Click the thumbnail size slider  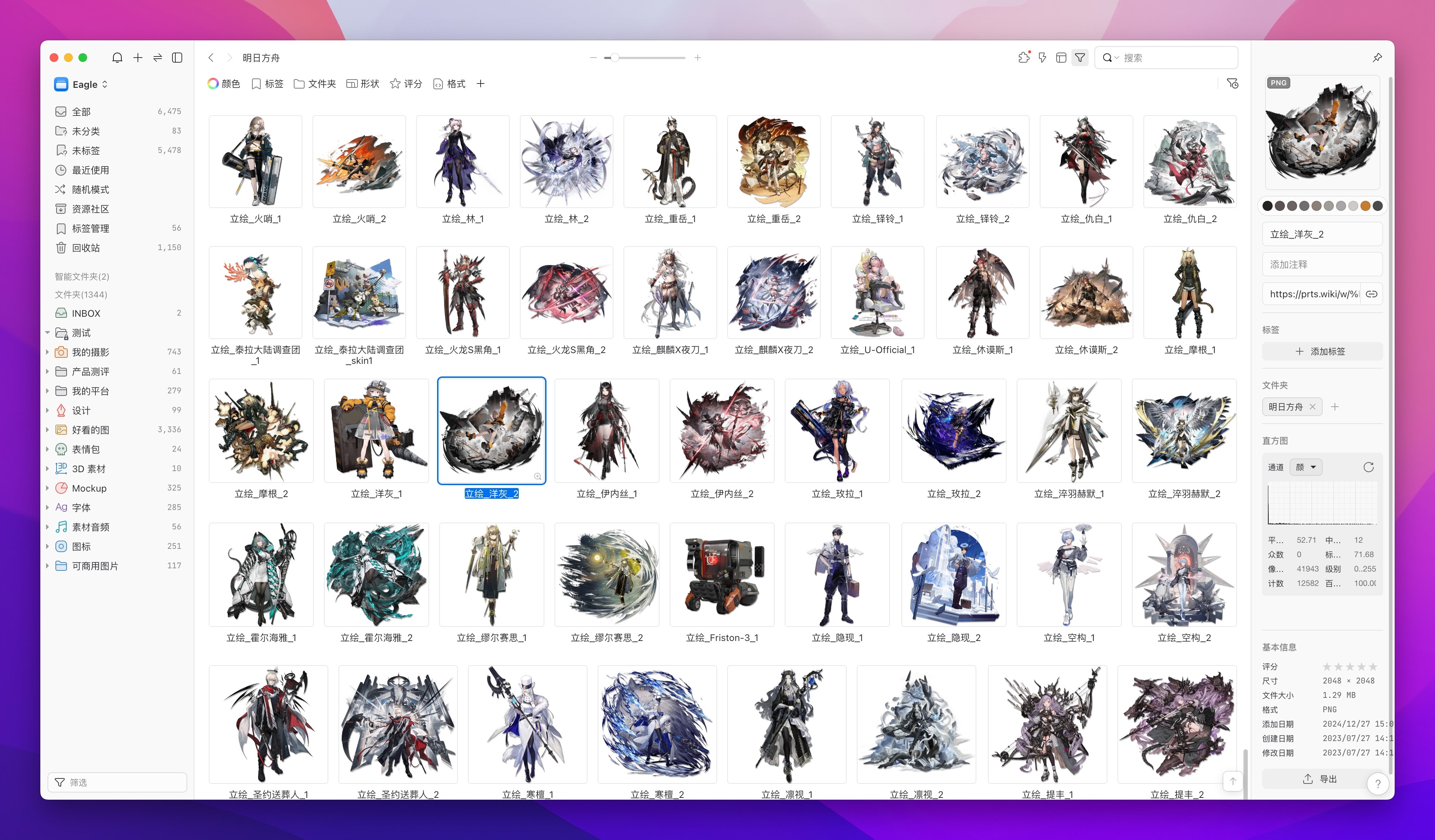(645, 58)
